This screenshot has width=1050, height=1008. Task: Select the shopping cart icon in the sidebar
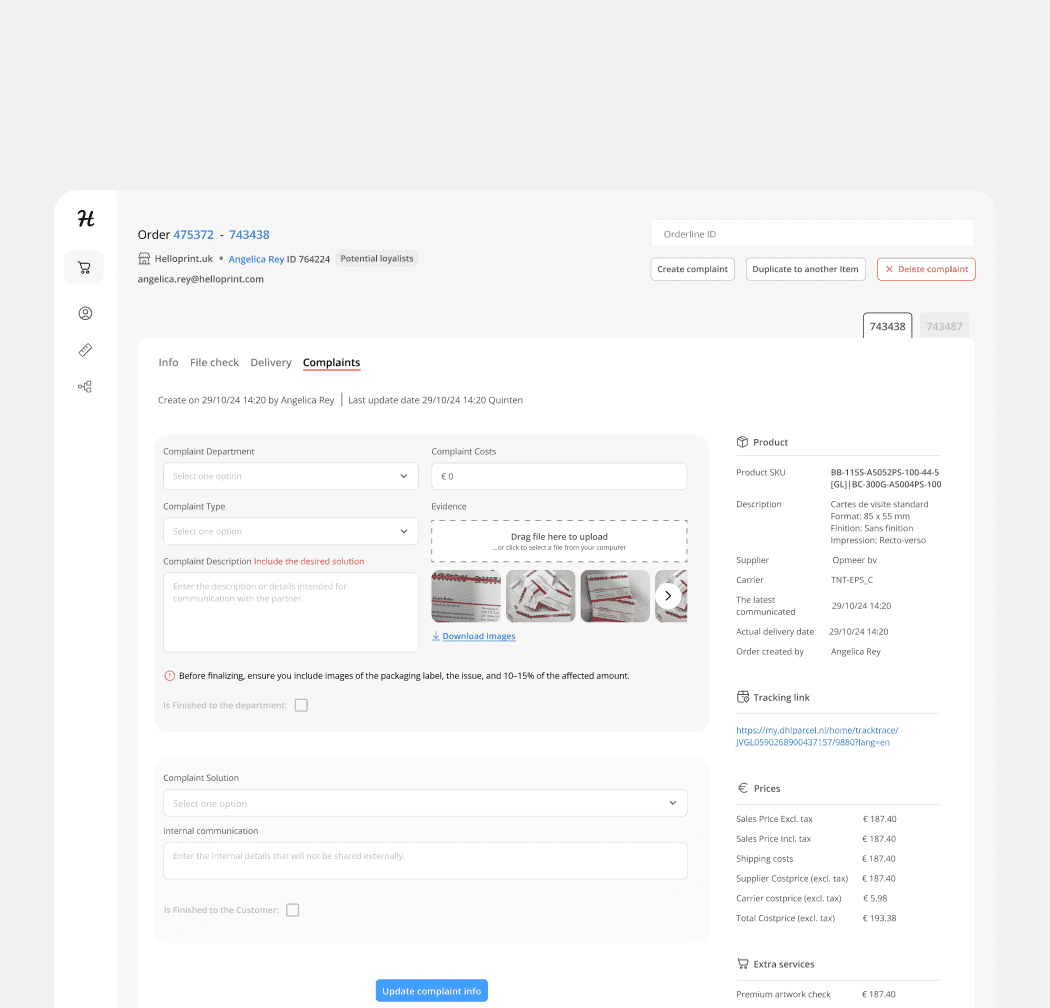point(84,267)
